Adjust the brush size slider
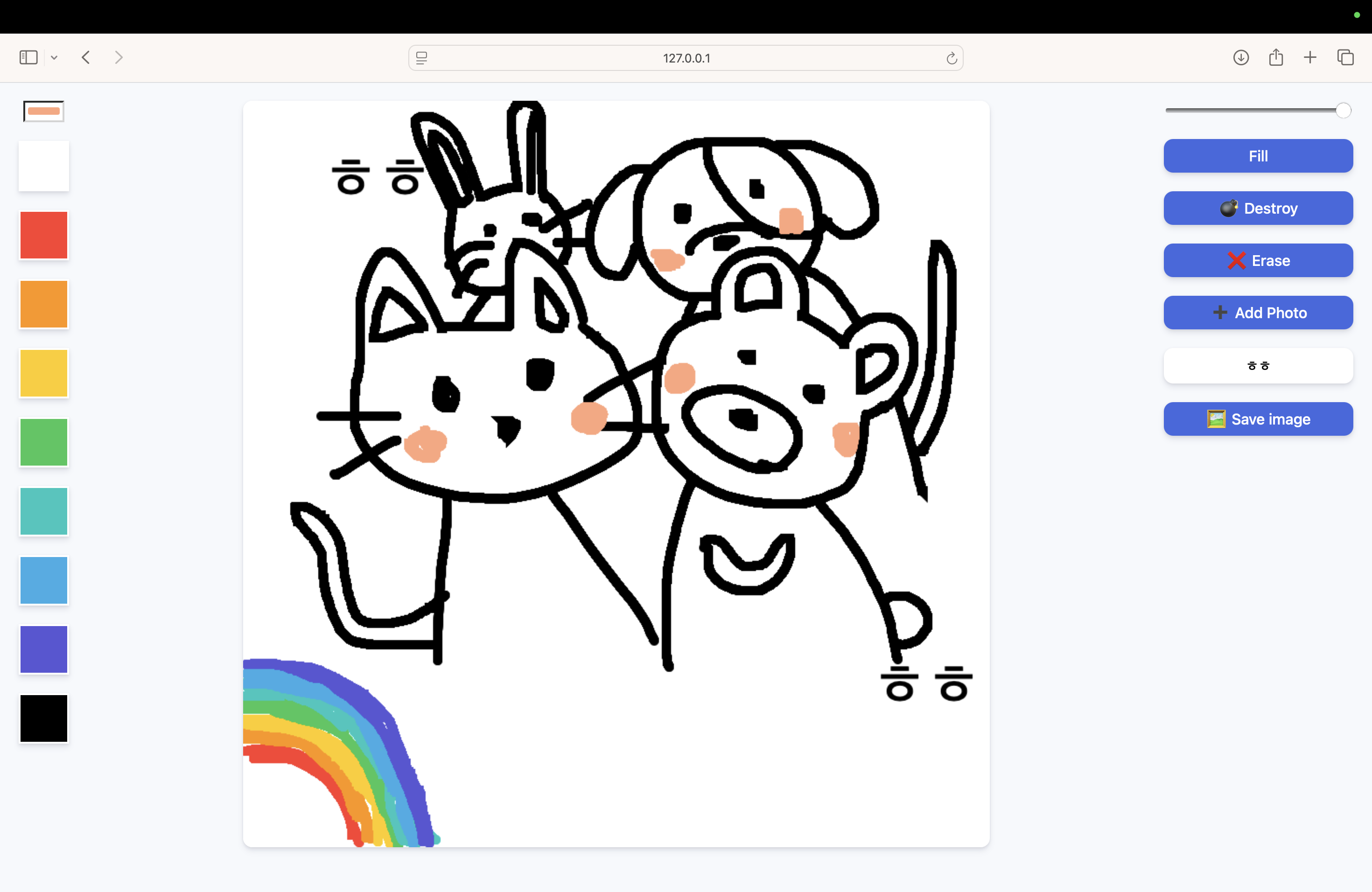The image size is (1372, 892). pos(1342,110)
